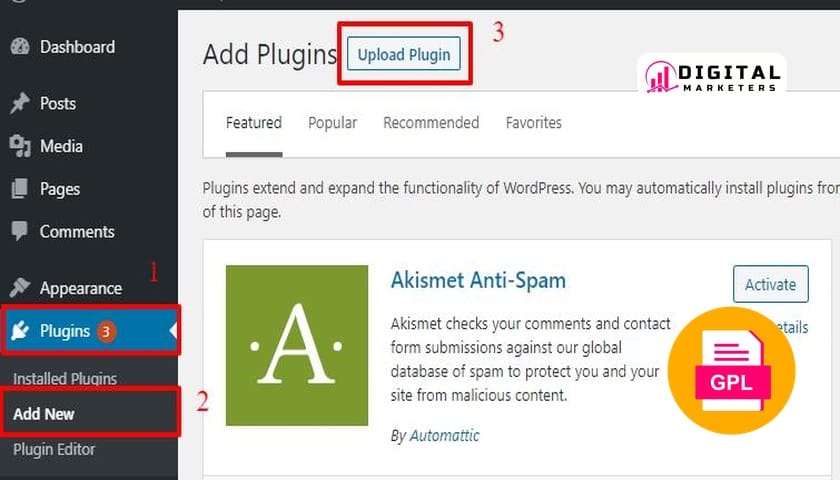Click the orange GPL file badge
Image resolution: width=840 pixels, height=480 pixels.
click(x=731, y=371)
